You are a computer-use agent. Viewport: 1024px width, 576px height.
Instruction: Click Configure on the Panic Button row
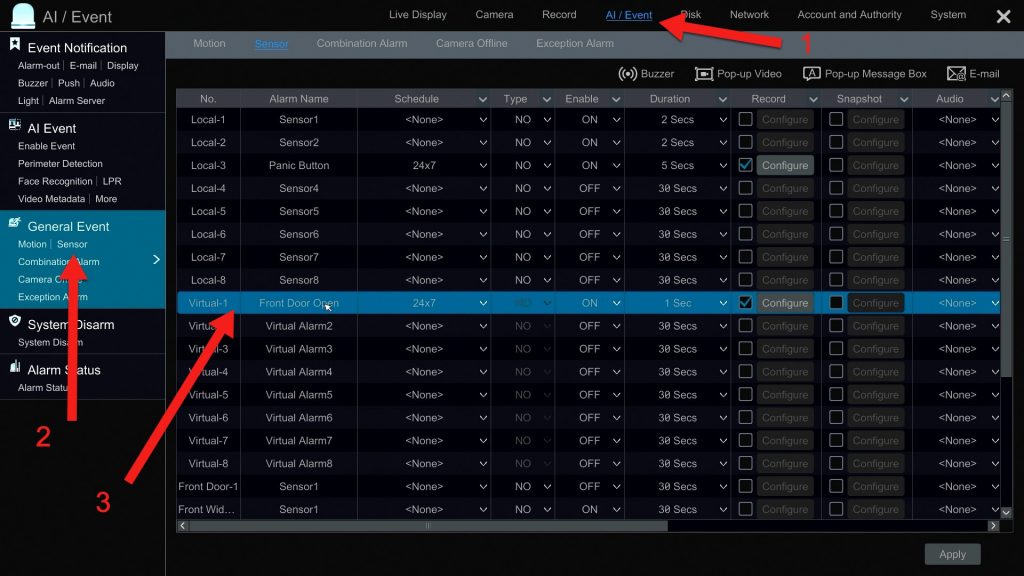click(x=784, y=165)
